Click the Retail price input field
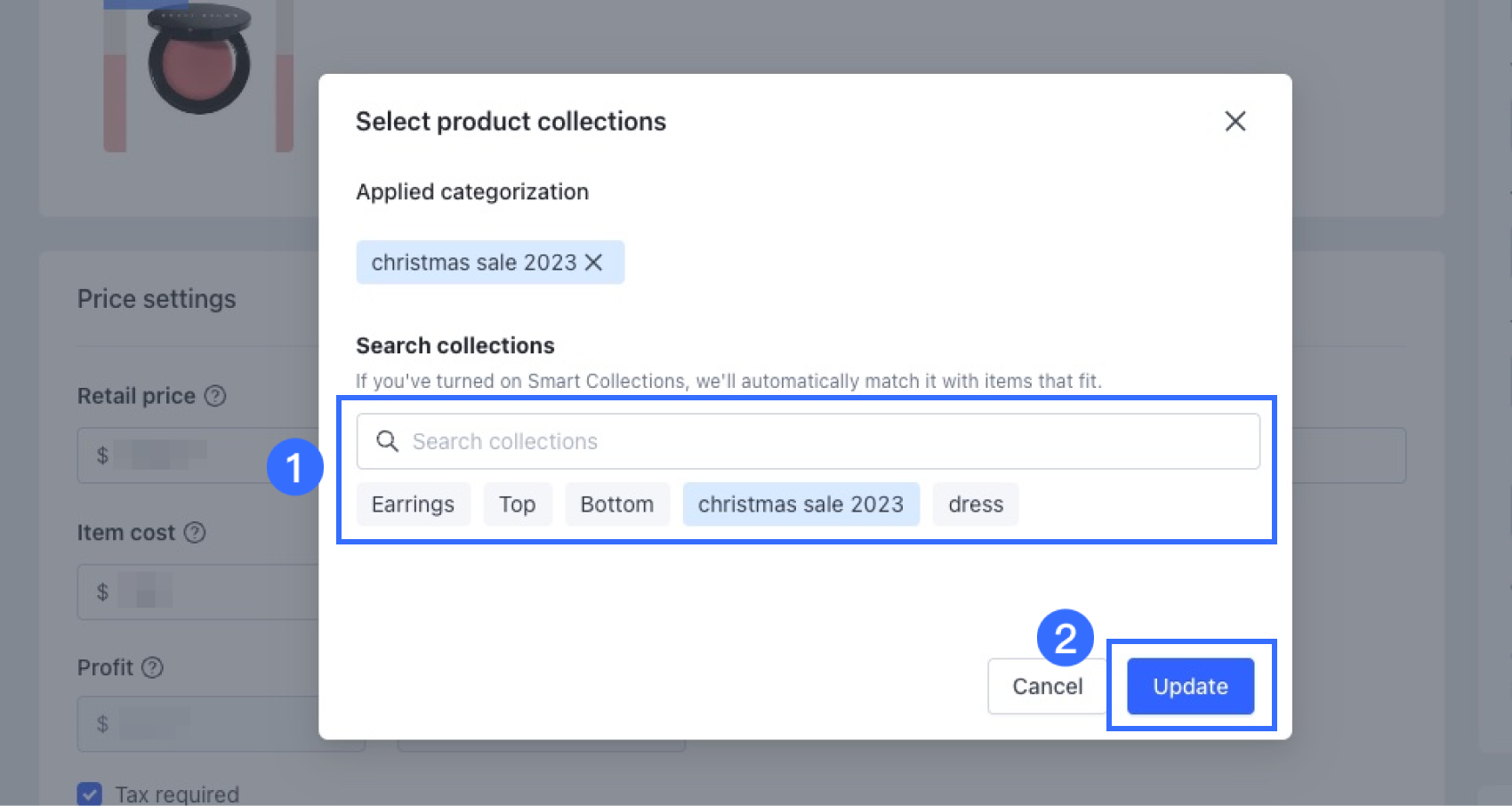1512x806 pixels. [x=197, y=455]
